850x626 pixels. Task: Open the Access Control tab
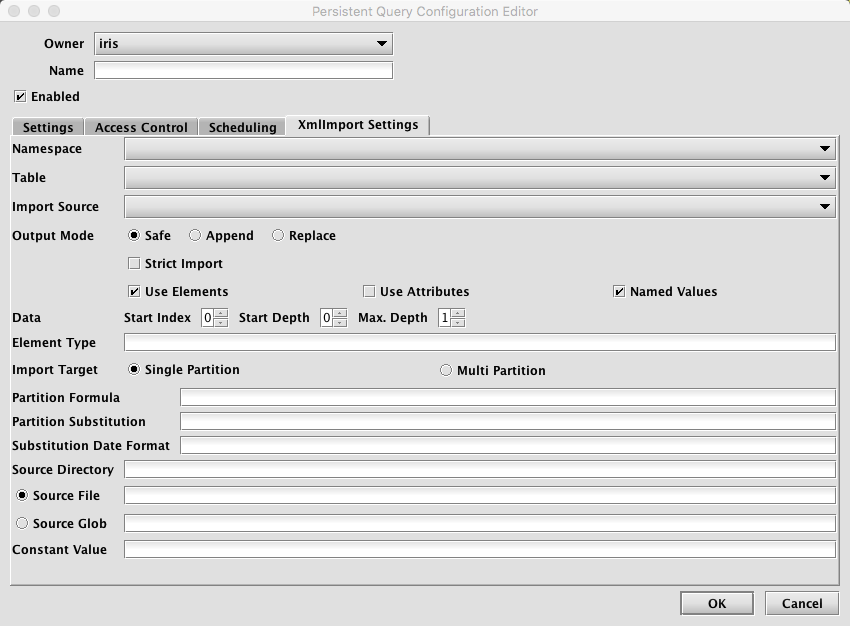141,127
